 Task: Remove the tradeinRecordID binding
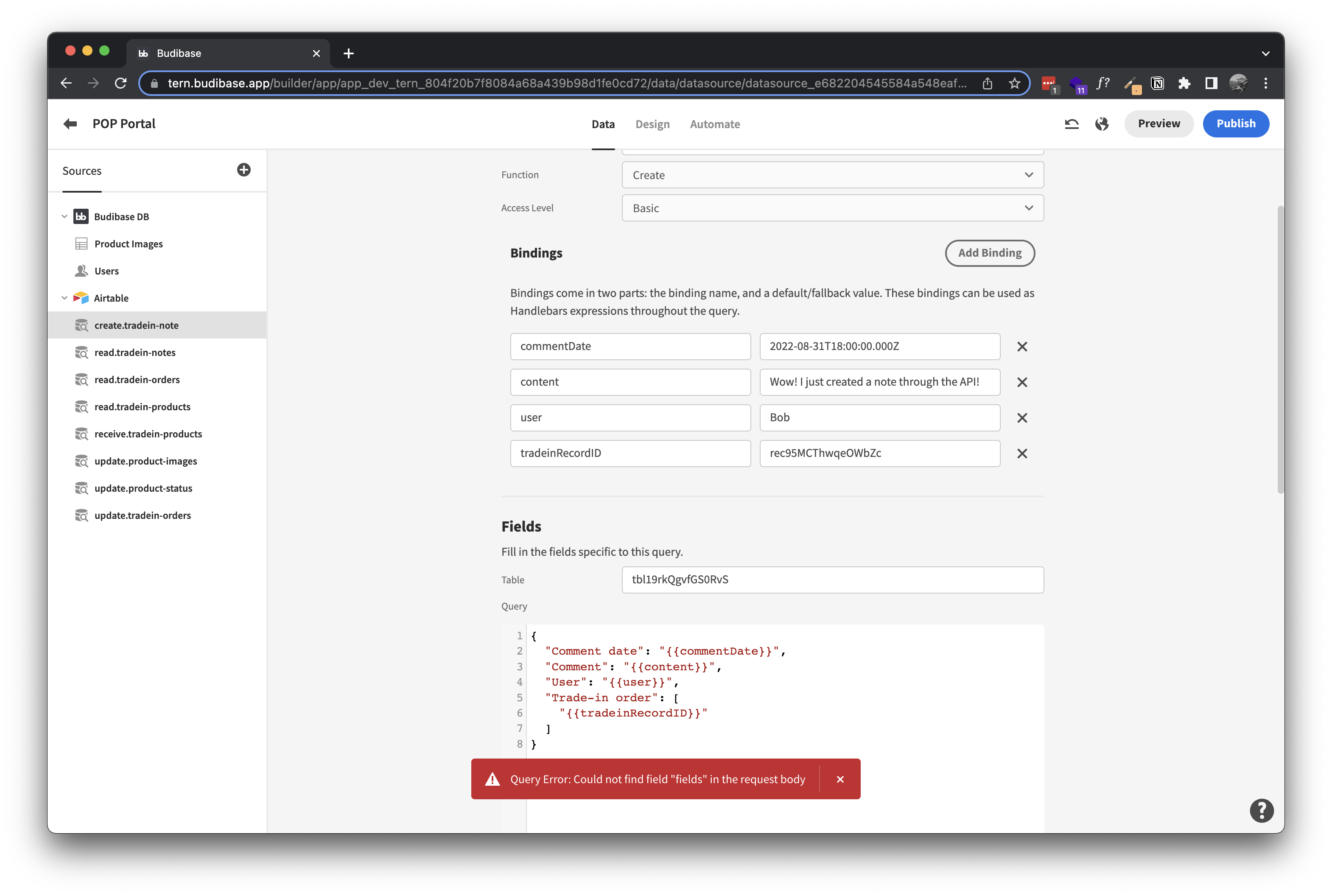pyautogui.click(x=1022, y=453)
